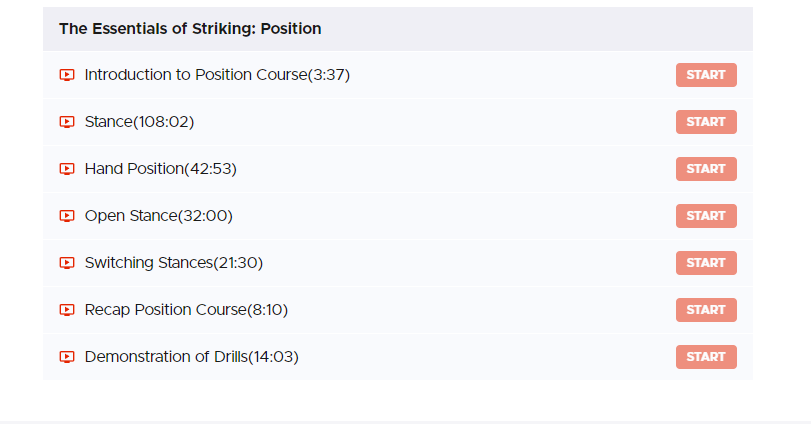This screenshot has height=424, width=811.
Task: Click video icon next to Recap Position Course
Action: click(x=67, y=310)
